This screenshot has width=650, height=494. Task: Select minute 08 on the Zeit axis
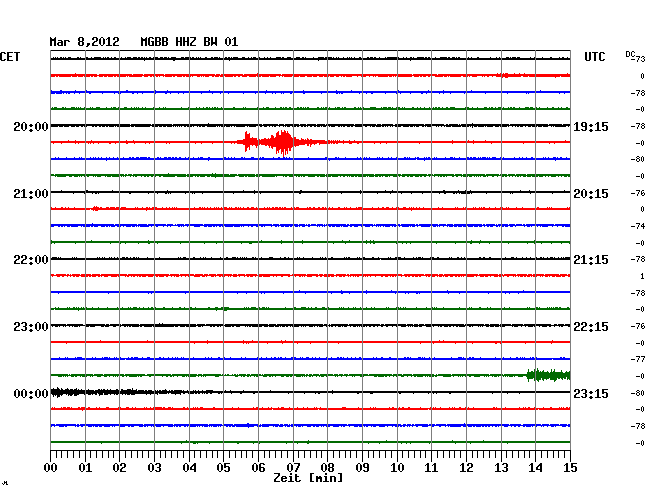point(327,468)
